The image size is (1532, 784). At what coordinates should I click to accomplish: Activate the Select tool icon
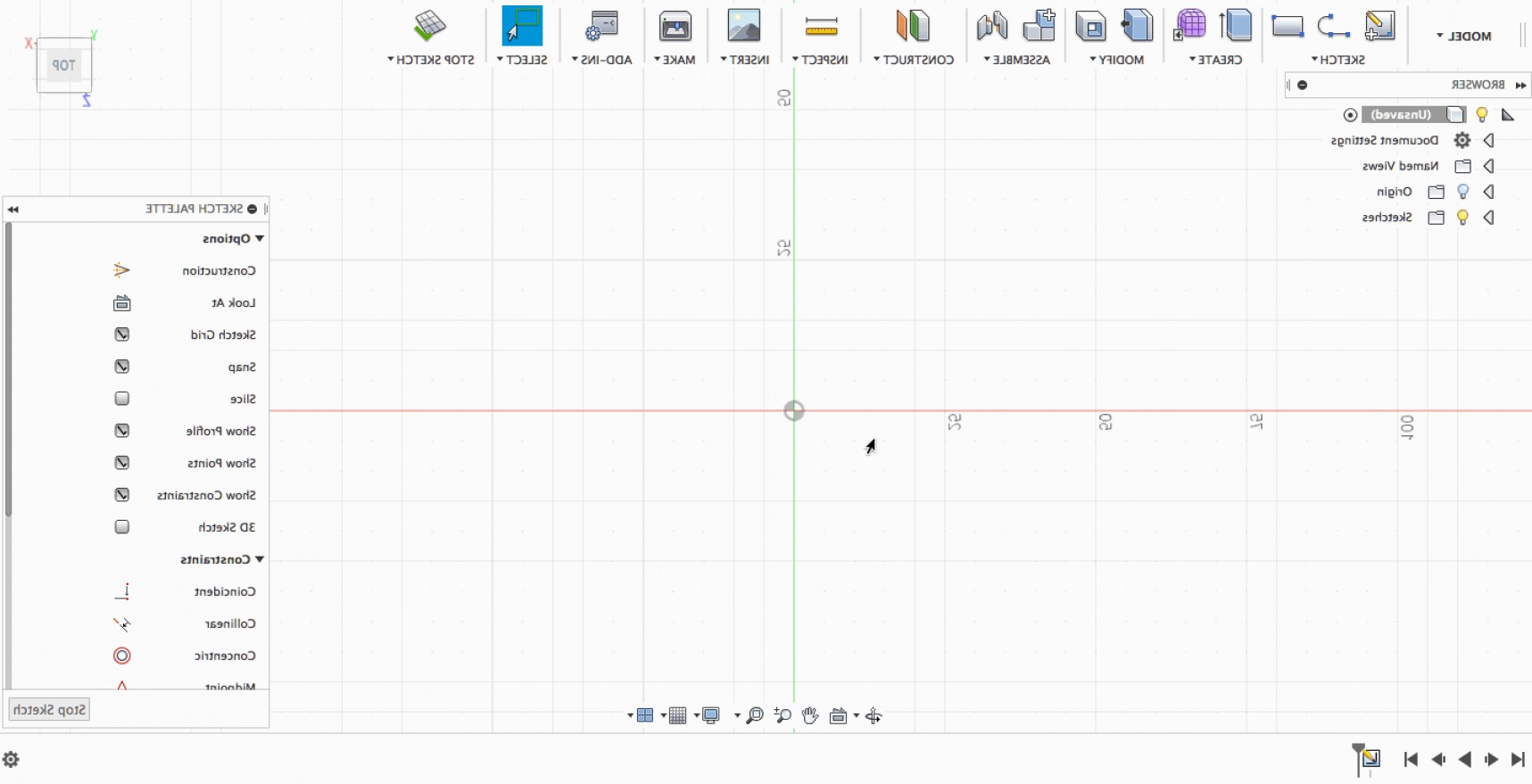(522, 26)
